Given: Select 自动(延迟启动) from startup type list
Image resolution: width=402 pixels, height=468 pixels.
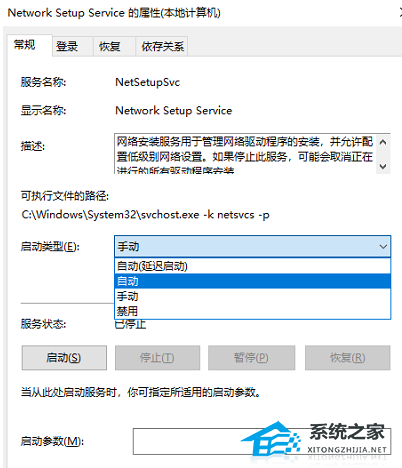Looking at the screenshot, I should [252, 266].
